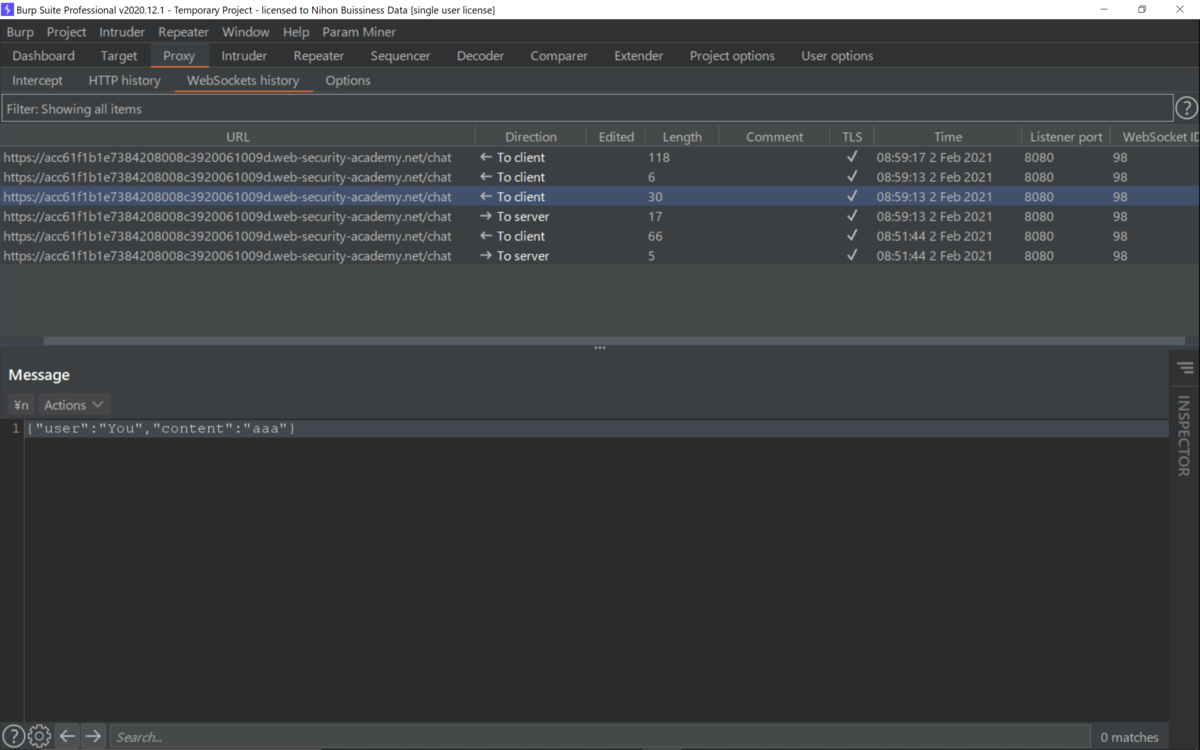Switch to the Extender tab
This screenshot has height=750, width=1200.
[x=638, y=56]
